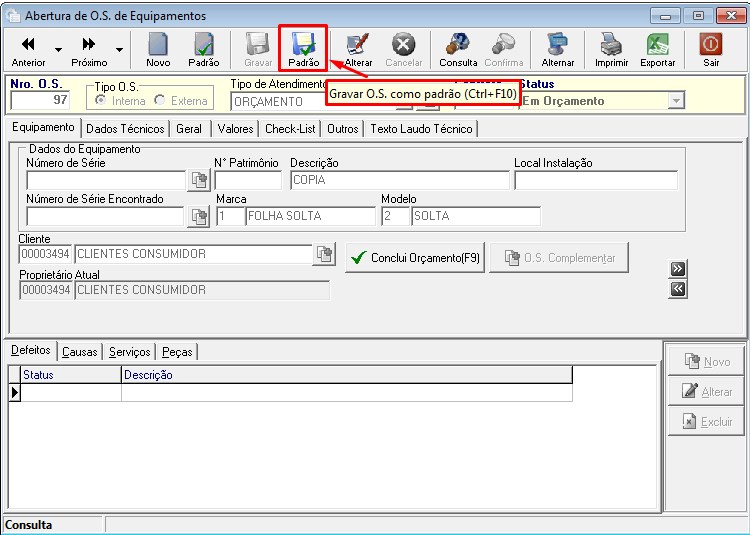Click the lookup icon beside Número de Série

(x=199, y=180)
